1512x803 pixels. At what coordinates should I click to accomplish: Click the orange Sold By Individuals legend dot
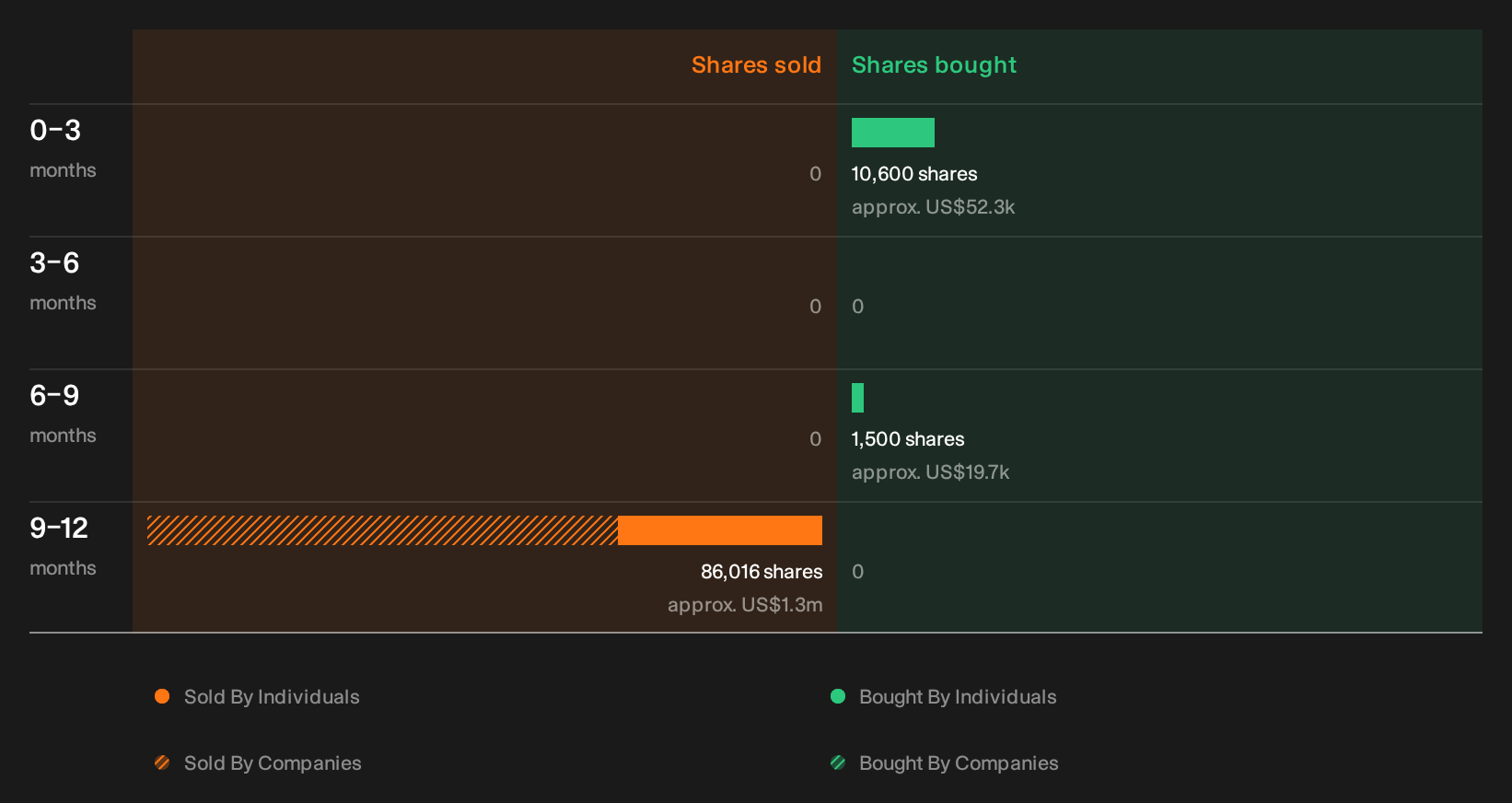pyautogui.click(x=162, y=696)
